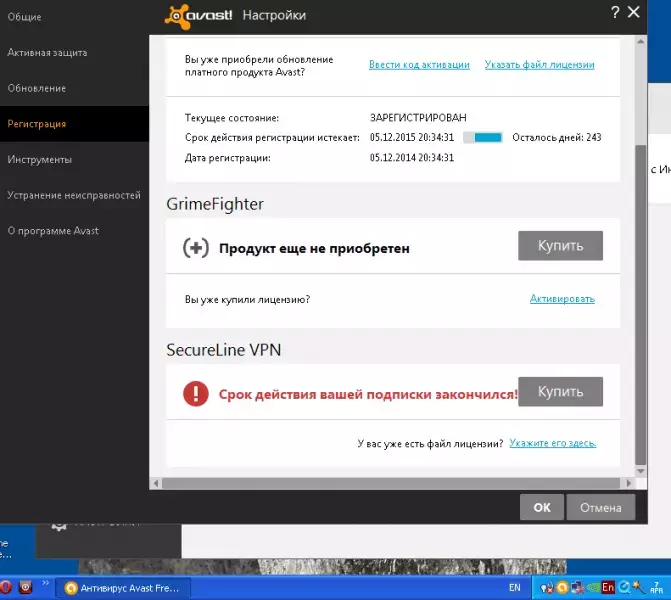The image size is (671, 600).
Task: Click the GrimeFighter section heading
Action: tap(215, 204)
